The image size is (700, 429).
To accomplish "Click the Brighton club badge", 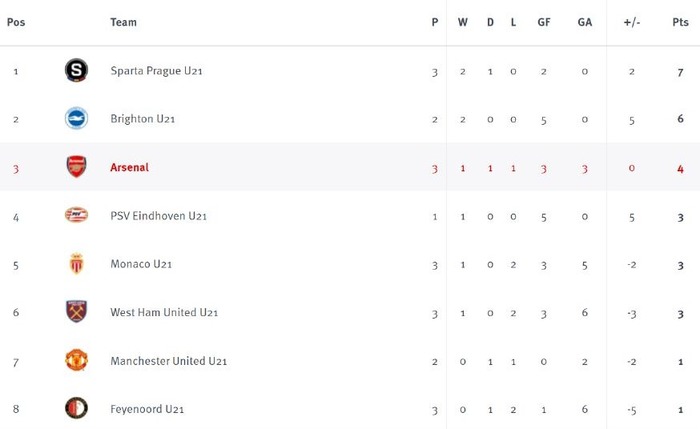I will coord(76,118).
